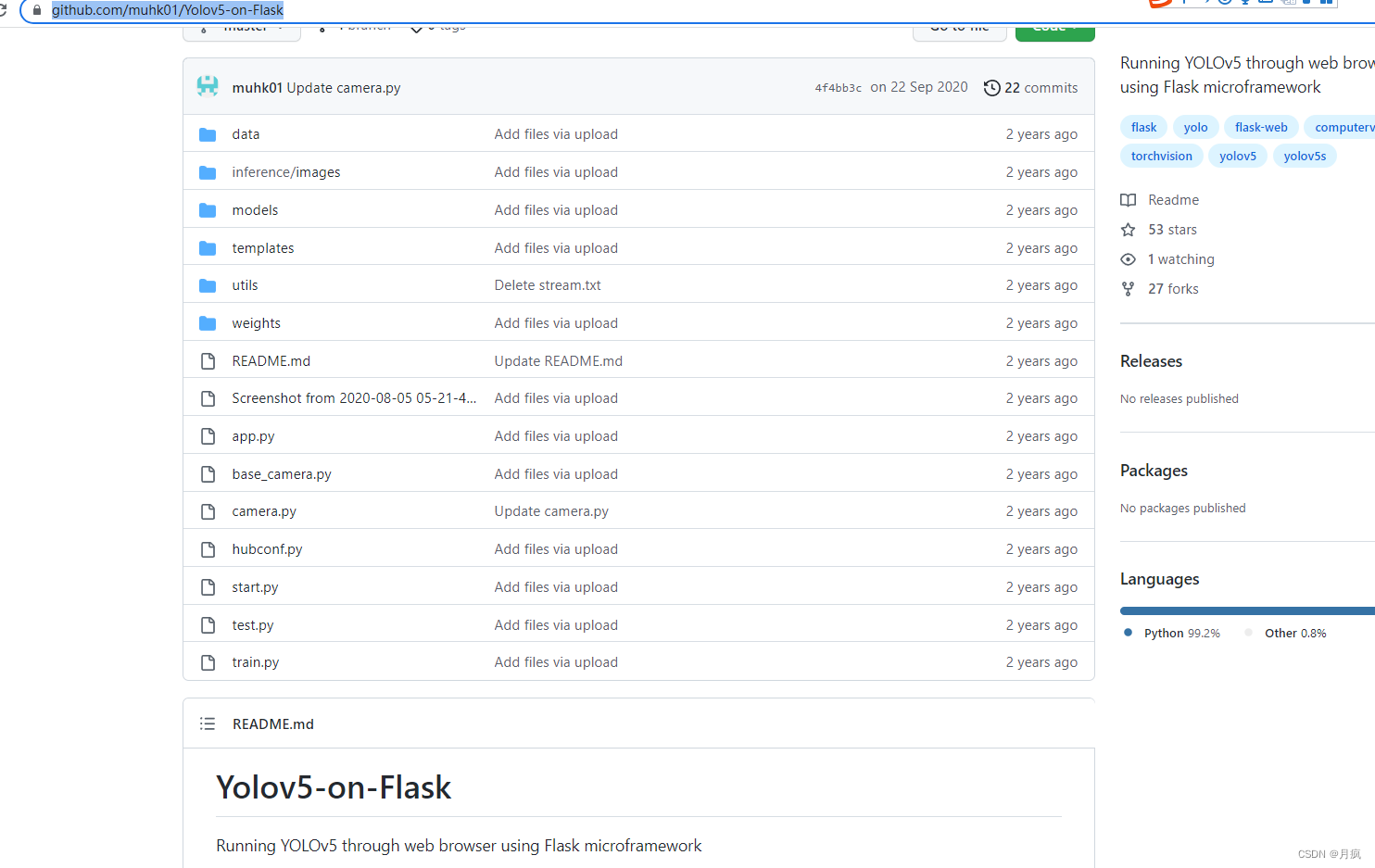Select the flask-web topic tag

click(1261, 127)
